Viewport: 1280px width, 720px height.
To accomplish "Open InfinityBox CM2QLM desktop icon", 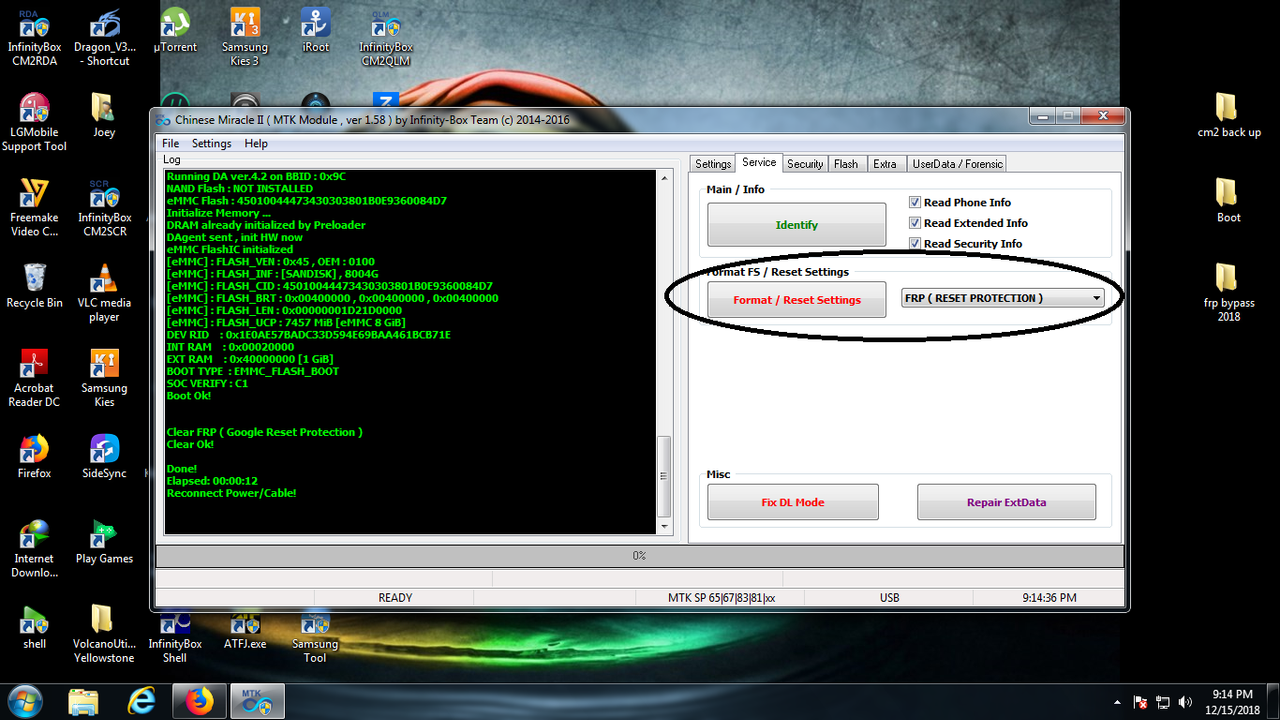I will point(386,36).
